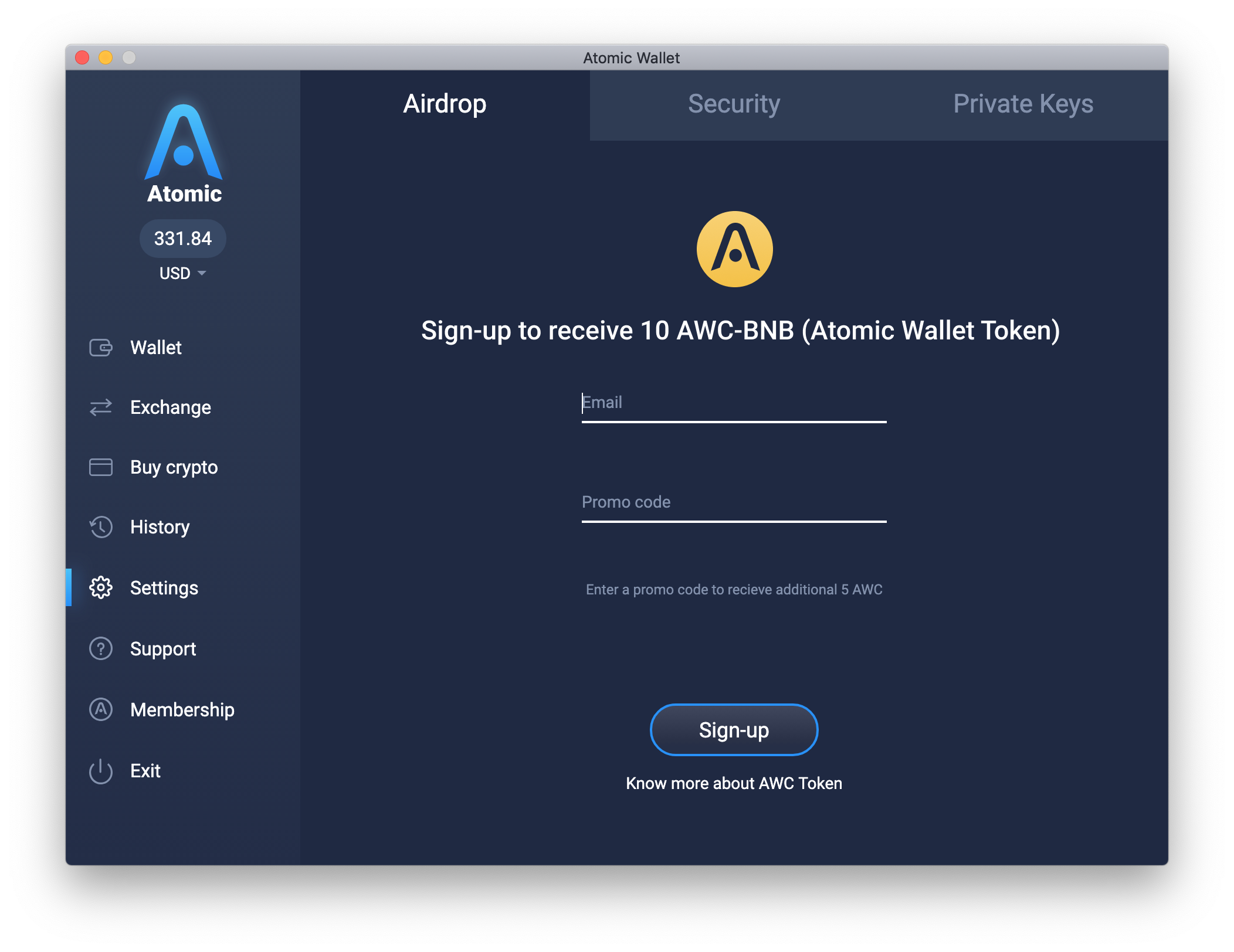Switch to the Private Keys tab
The height and width of the screenshot is (952, 1234).
coord(1024,103)
